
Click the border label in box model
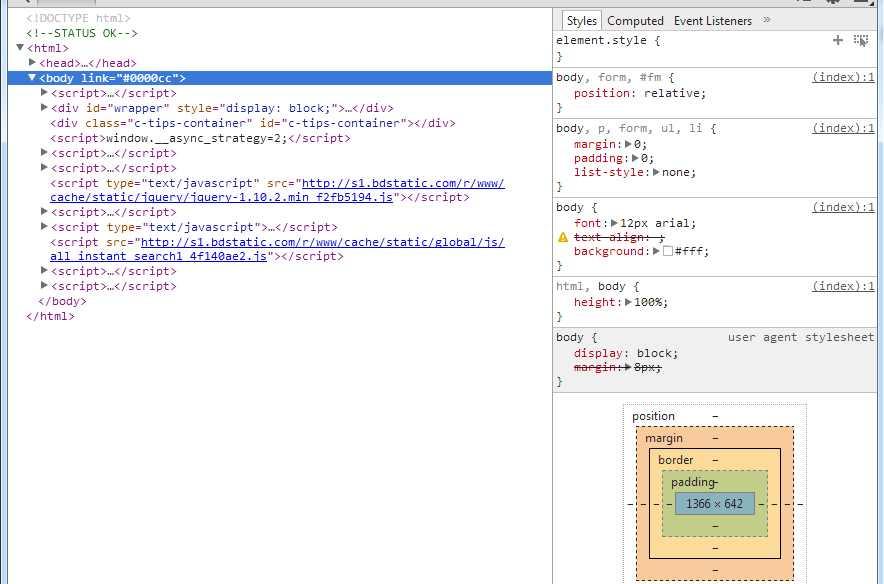pos(675,460)
